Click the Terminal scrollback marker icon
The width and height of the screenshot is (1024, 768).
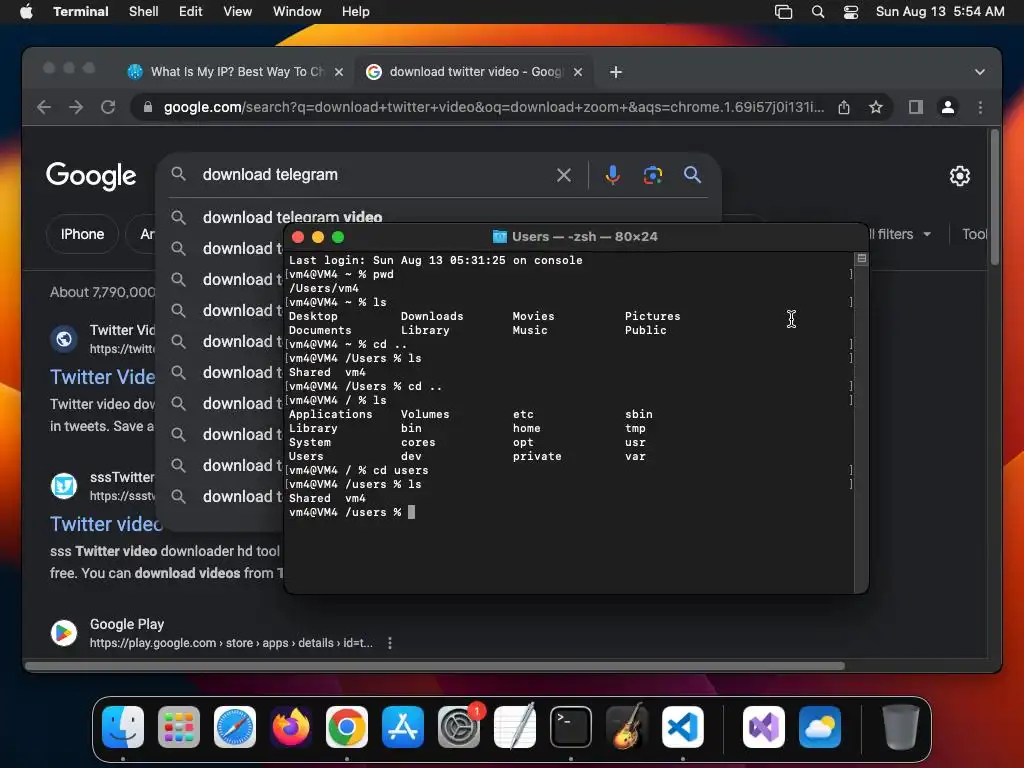[x=861, y=259]
